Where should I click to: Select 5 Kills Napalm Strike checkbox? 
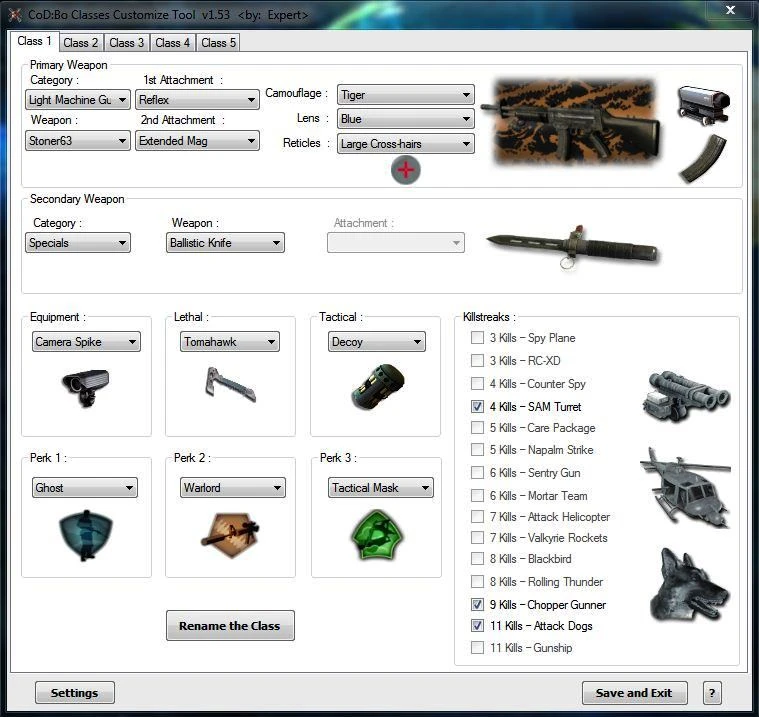tap(477, 449)
